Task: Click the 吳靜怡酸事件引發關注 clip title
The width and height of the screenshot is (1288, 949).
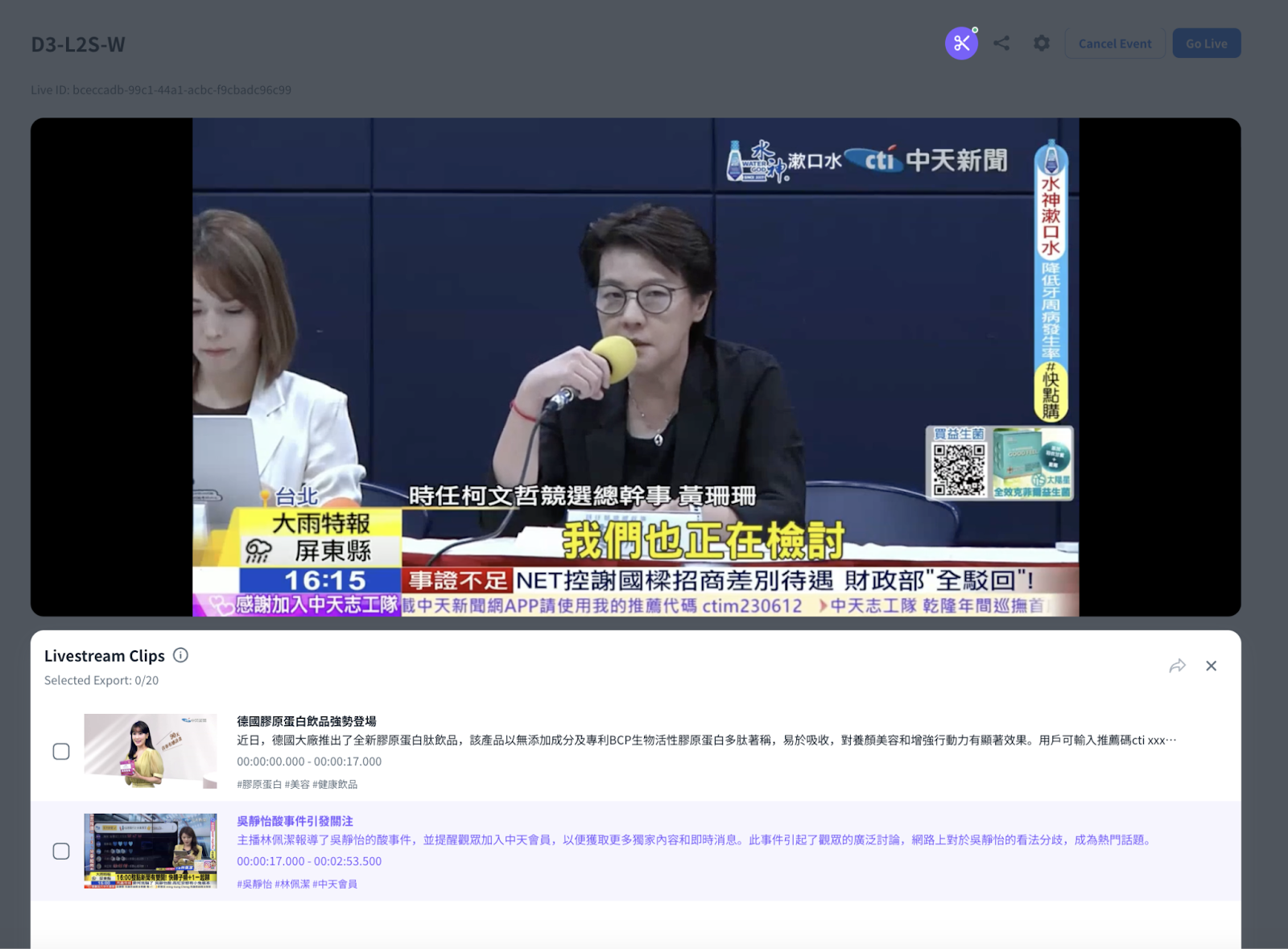Action: 295,821
